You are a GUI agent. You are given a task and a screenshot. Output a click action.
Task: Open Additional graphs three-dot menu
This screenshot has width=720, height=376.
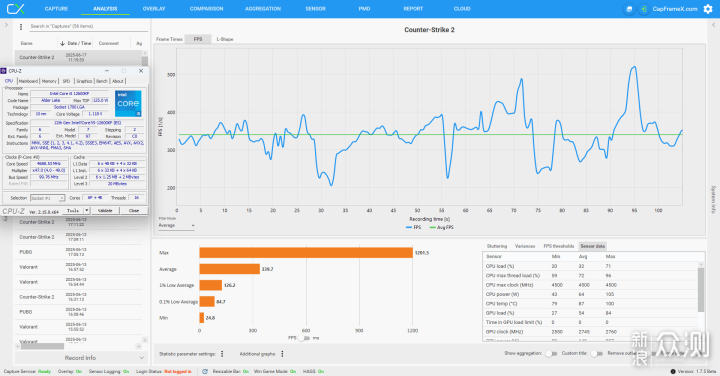click(282, 354)
